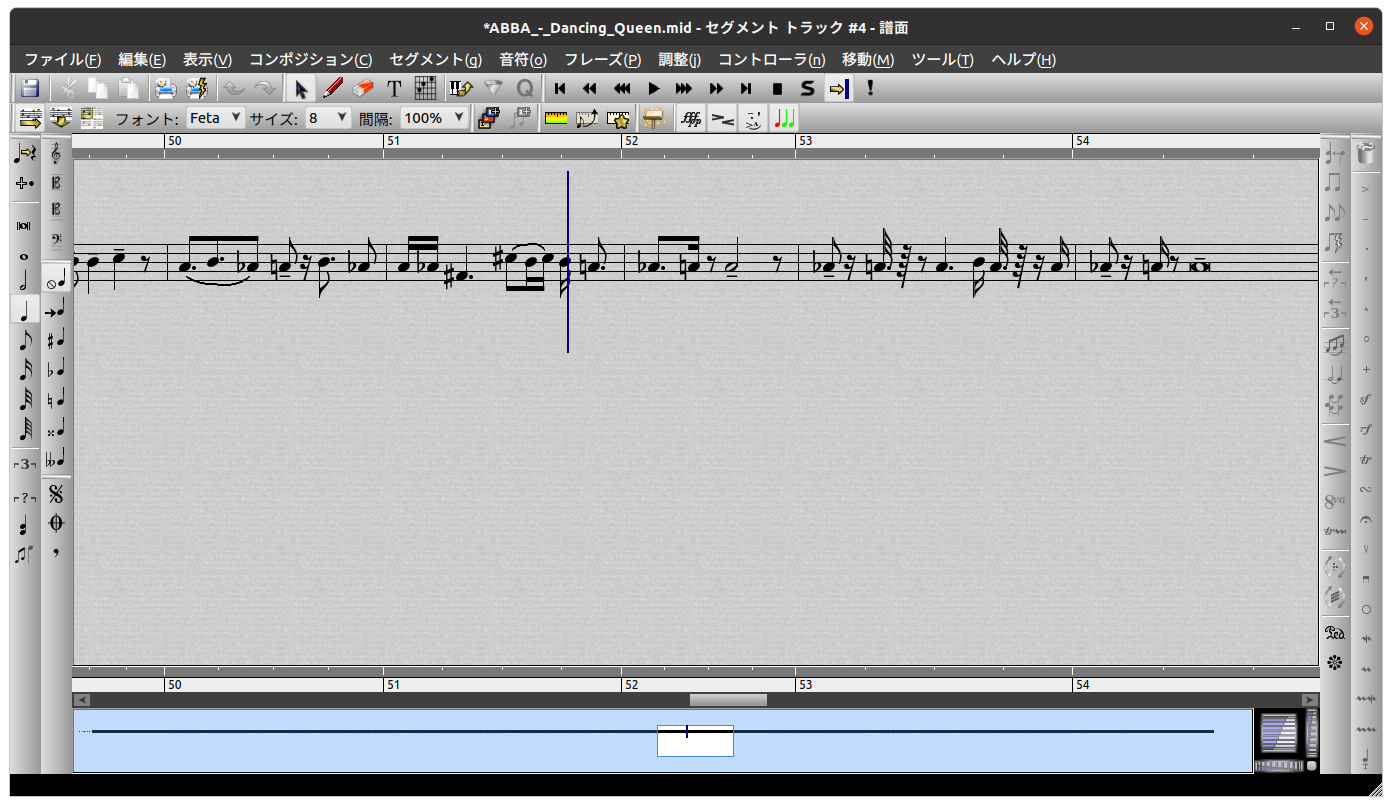
Task: Toggle playback position tracking button
Action: [x=838, y=88]
